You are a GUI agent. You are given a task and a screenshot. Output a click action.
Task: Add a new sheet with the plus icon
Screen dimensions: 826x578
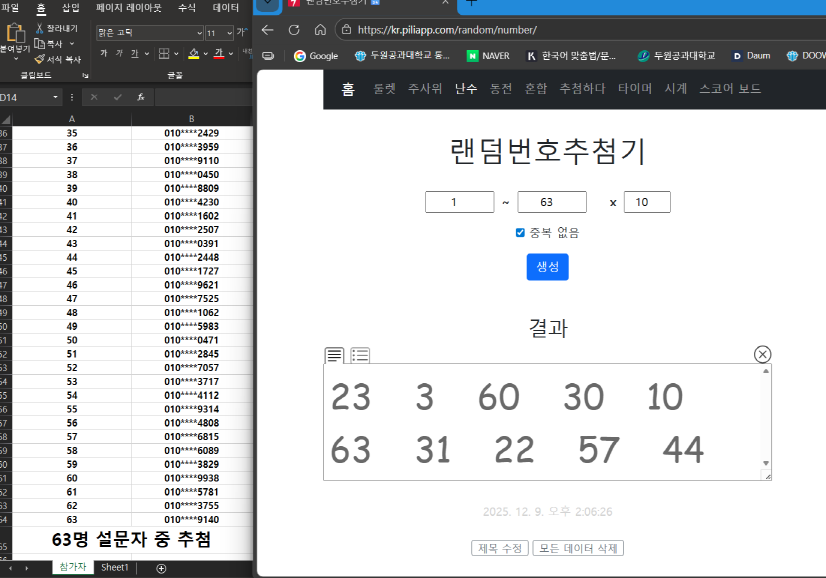[x=161, y=568]
